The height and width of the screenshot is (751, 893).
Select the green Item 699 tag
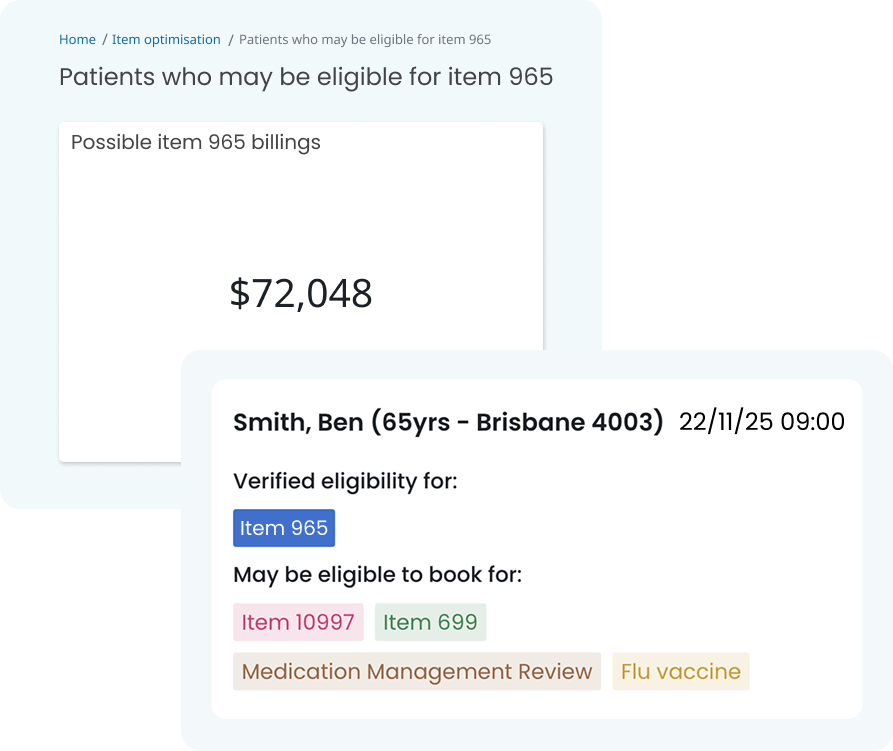[x=430, y=622]
